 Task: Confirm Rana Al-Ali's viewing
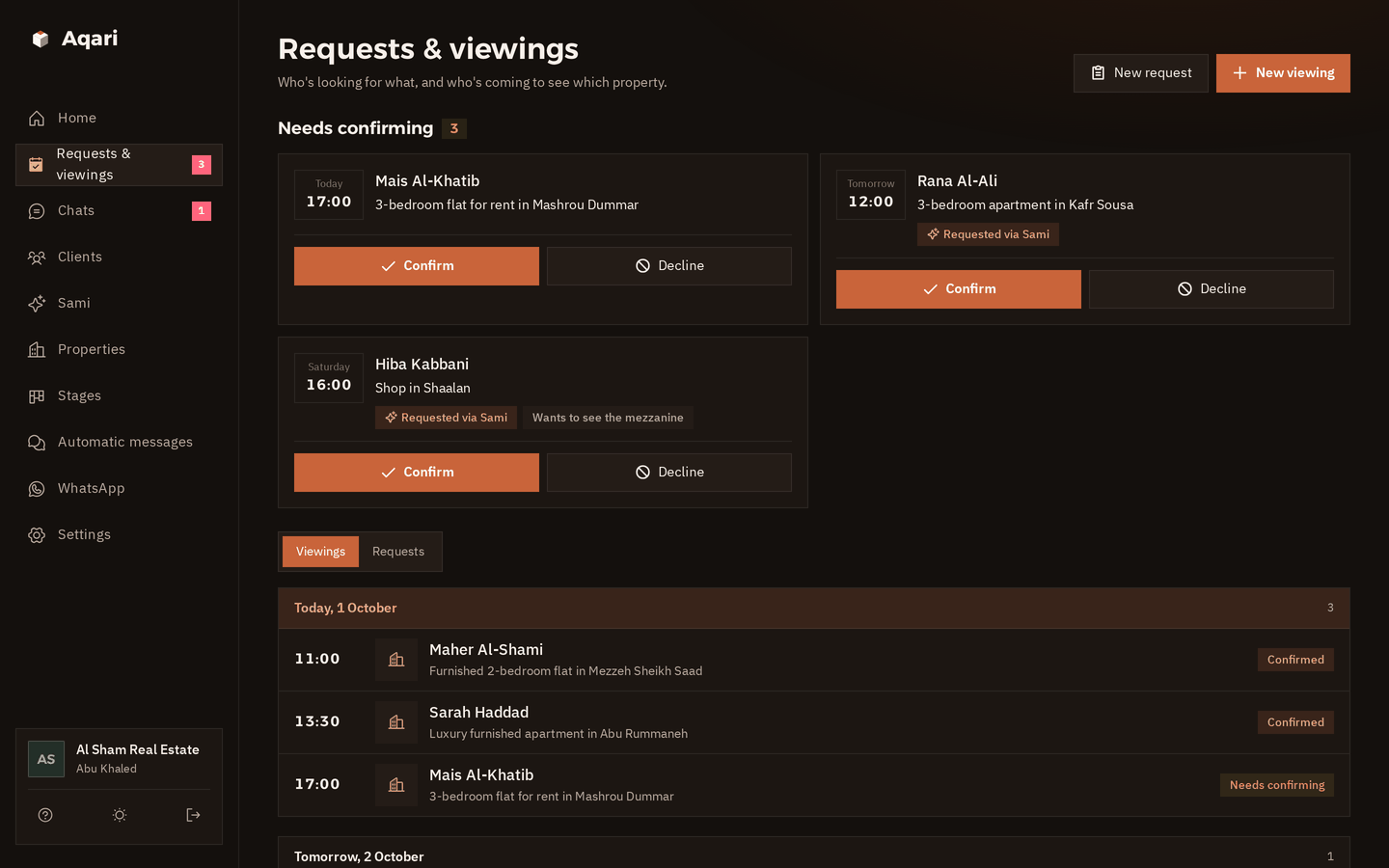pyautogui.click(x=959, y=289)
